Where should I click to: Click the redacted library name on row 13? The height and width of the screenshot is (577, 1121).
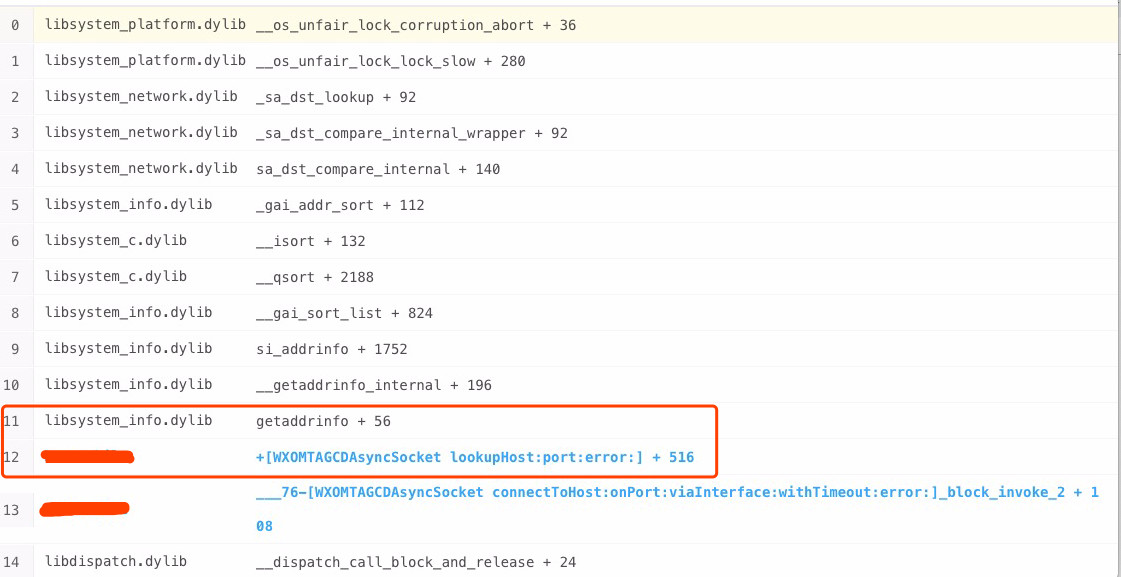click(x=85, y=510)
